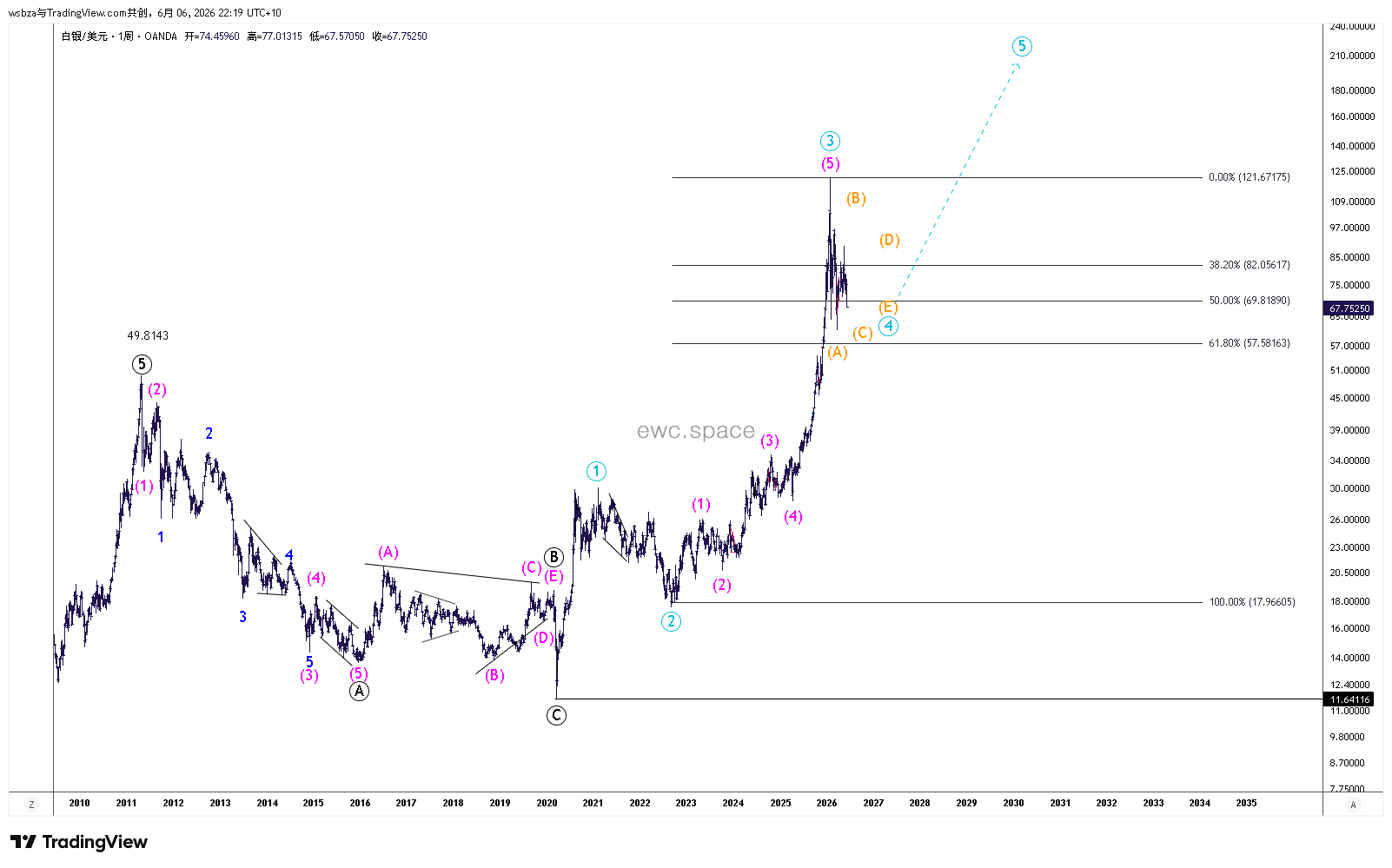The image size is (1392, 868).
Task: Select the cyan circled 4 wave label
Action: (888, 326)
